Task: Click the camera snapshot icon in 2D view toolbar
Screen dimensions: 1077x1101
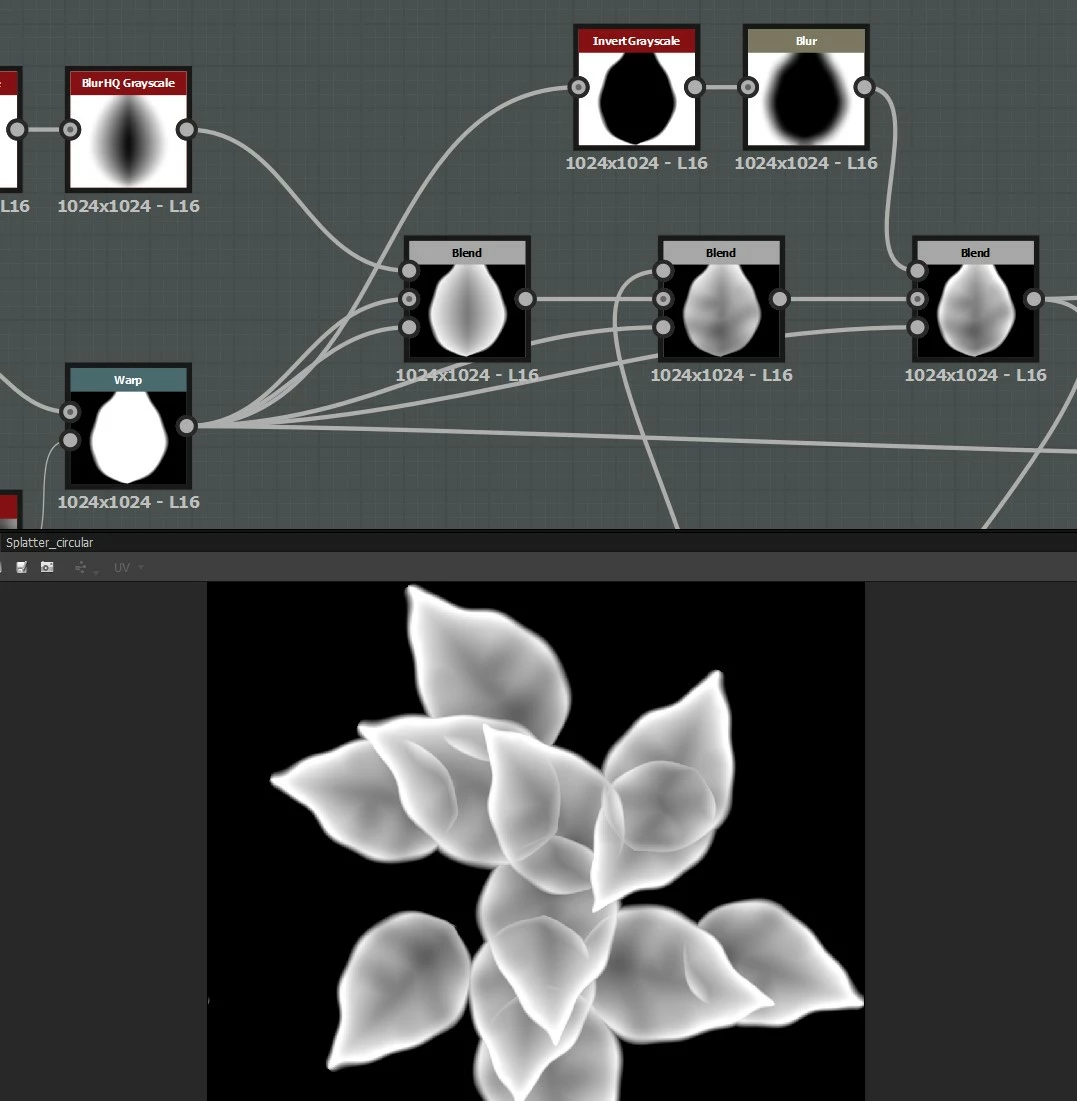Action: [47, 567]
